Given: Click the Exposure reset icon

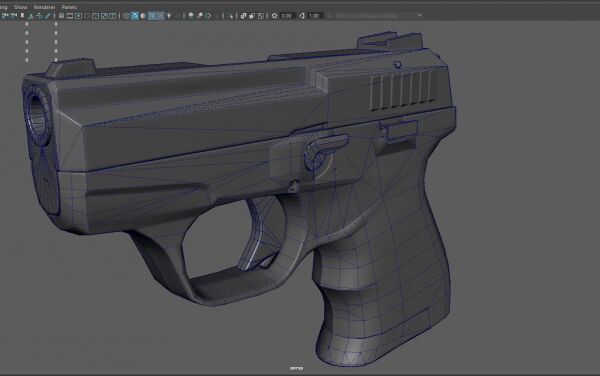Looking at the screenshot, I should click(x=275, y=16).
